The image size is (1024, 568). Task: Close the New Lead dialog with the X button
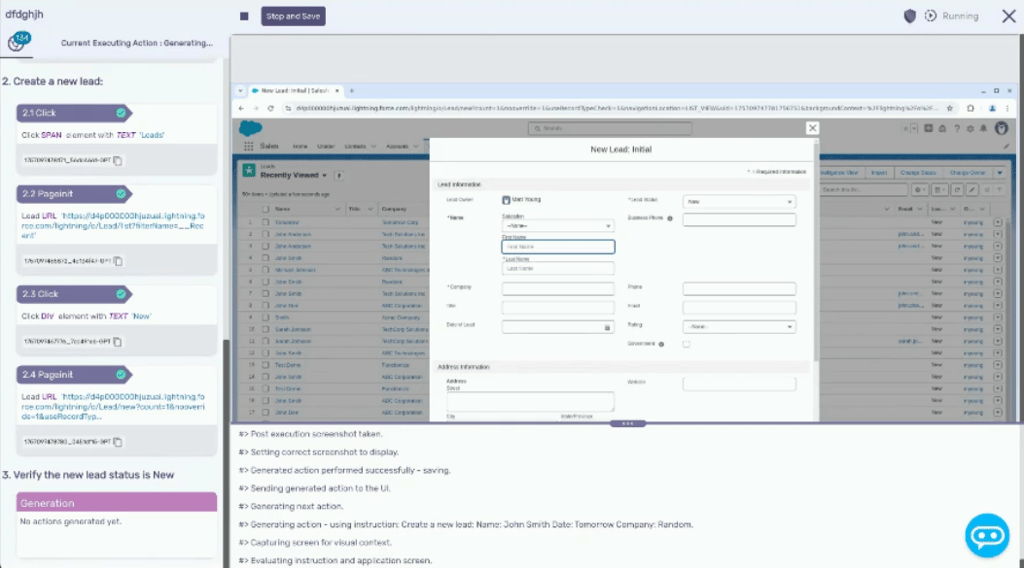(x=812, y=128)
